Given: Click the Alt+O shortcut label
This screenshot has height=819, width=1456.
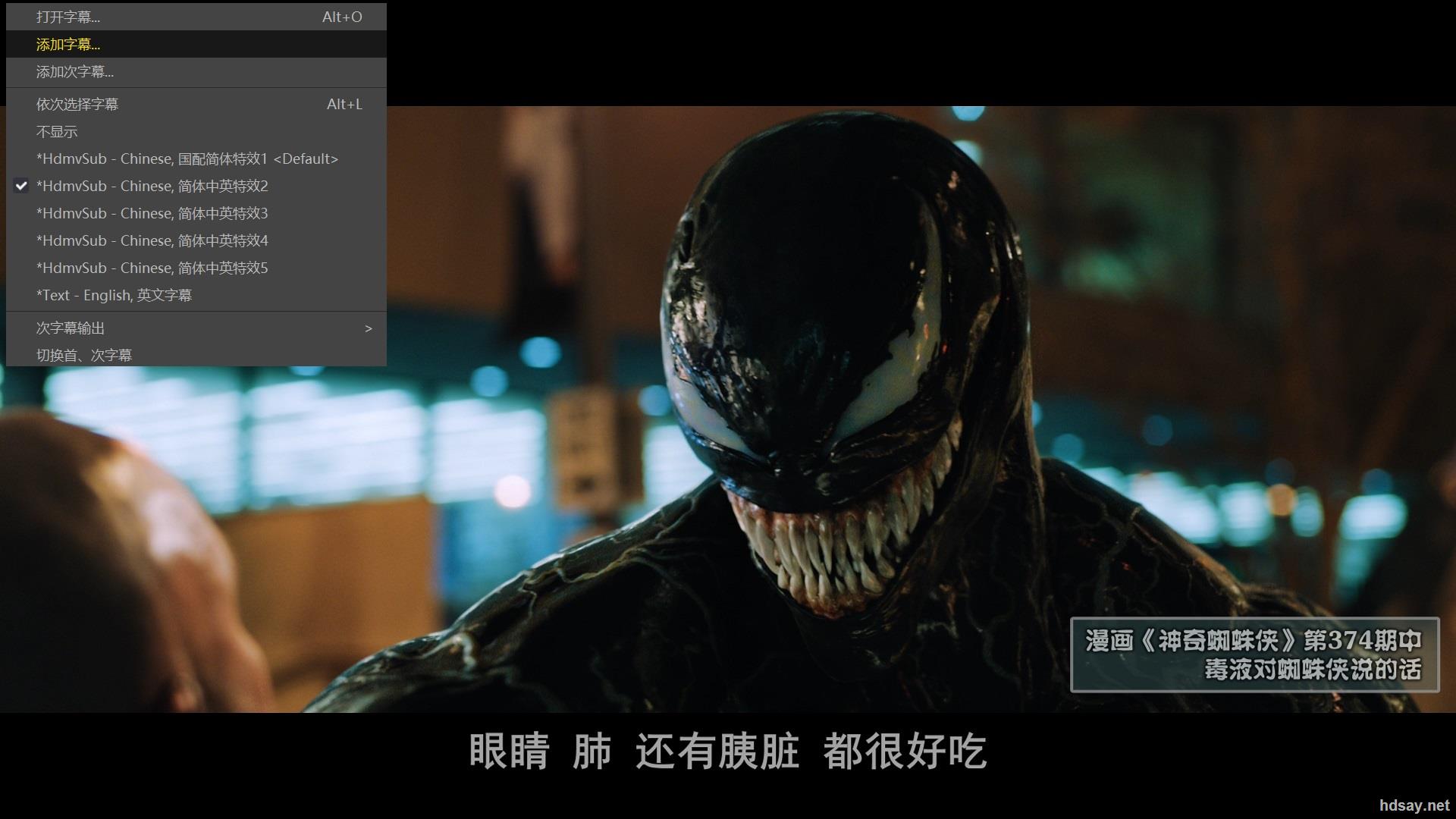Looking at the screenshot, I should 342,17.
